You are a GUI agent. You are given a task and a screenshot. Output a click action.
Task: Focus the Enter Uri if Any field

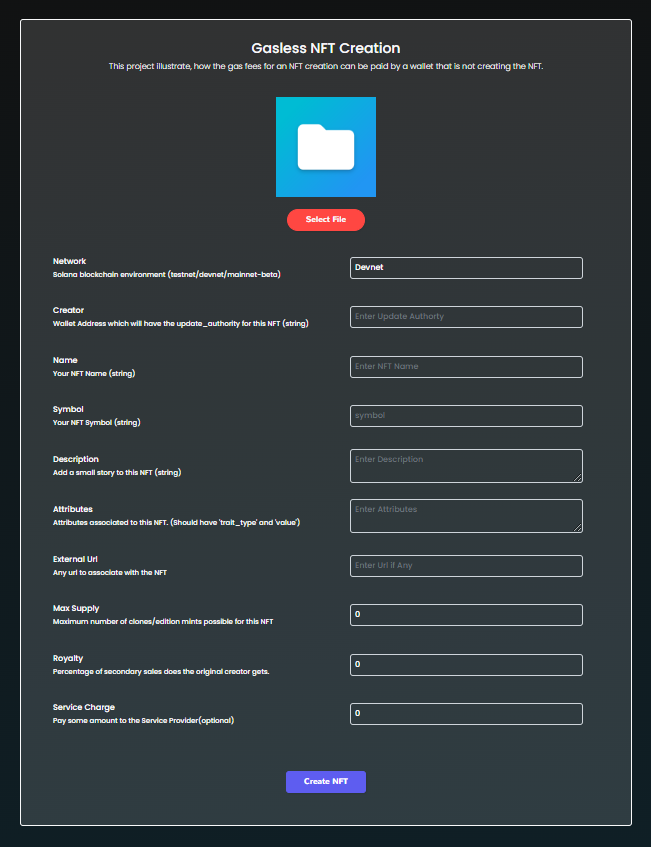[466, 566]
